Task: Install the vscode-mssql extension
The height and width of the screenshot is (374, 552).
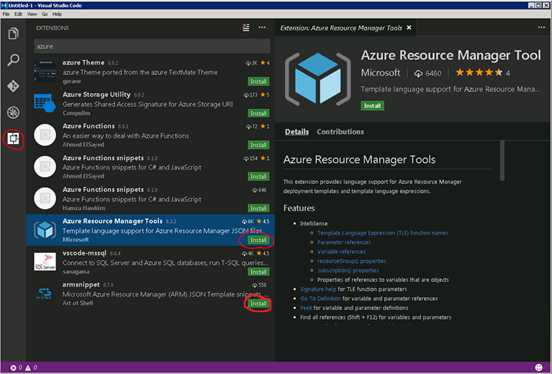Action: click(x=258, y=272)
